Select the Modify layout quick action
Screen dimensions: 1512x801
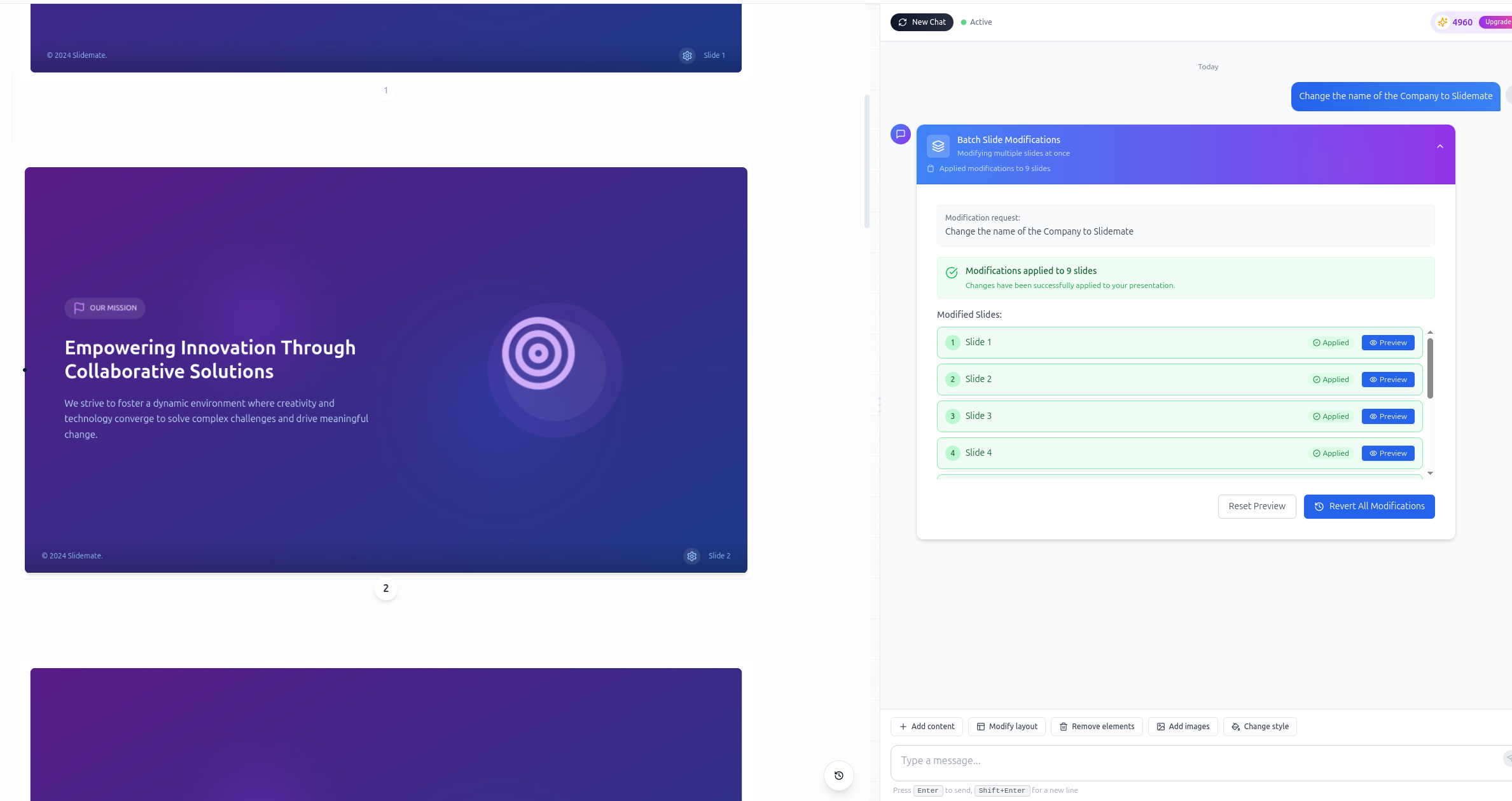coord(1006,727)
